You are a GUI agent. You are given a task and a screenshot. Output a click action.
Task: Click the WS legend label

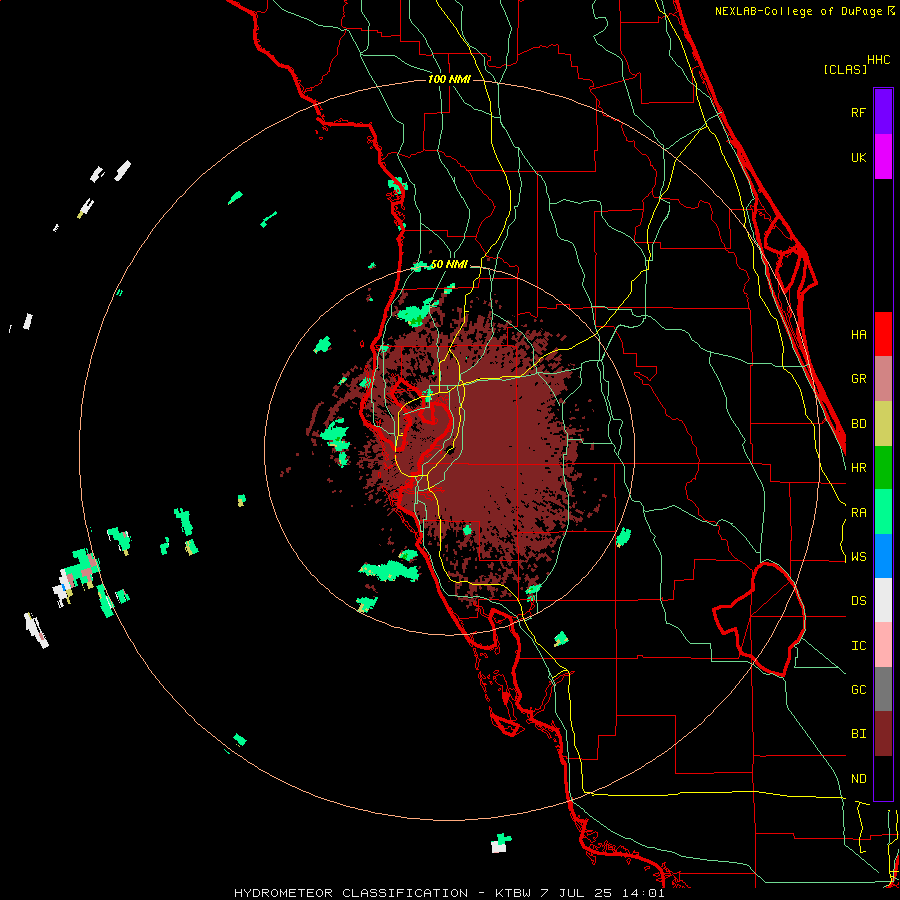[x=858, y=557]
